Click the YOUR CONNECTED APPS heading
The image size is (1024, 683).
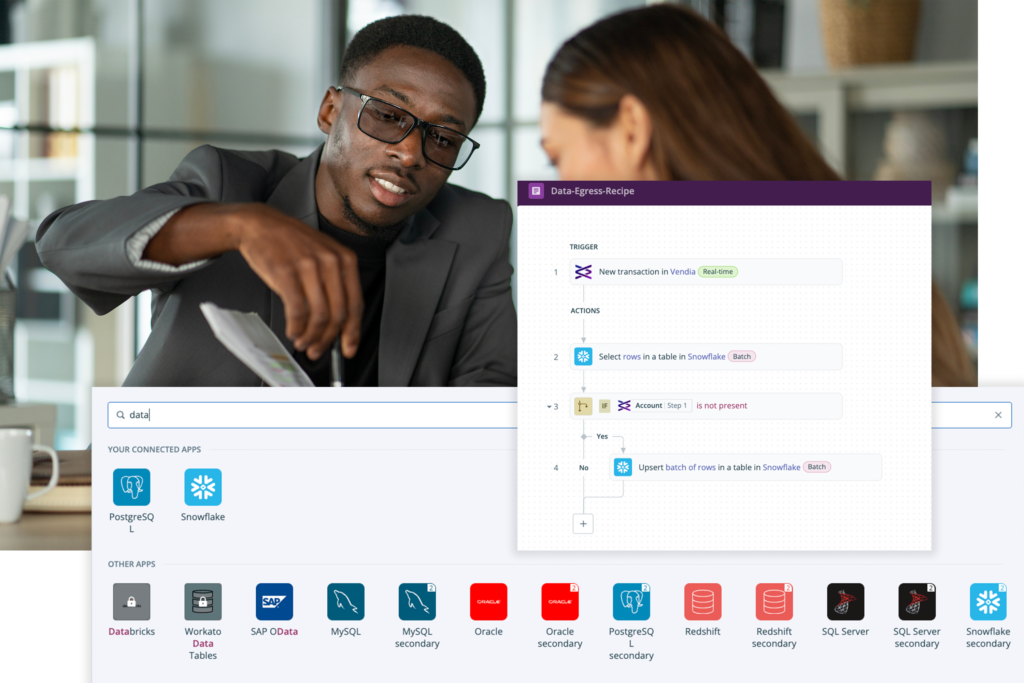click(154, 449)
